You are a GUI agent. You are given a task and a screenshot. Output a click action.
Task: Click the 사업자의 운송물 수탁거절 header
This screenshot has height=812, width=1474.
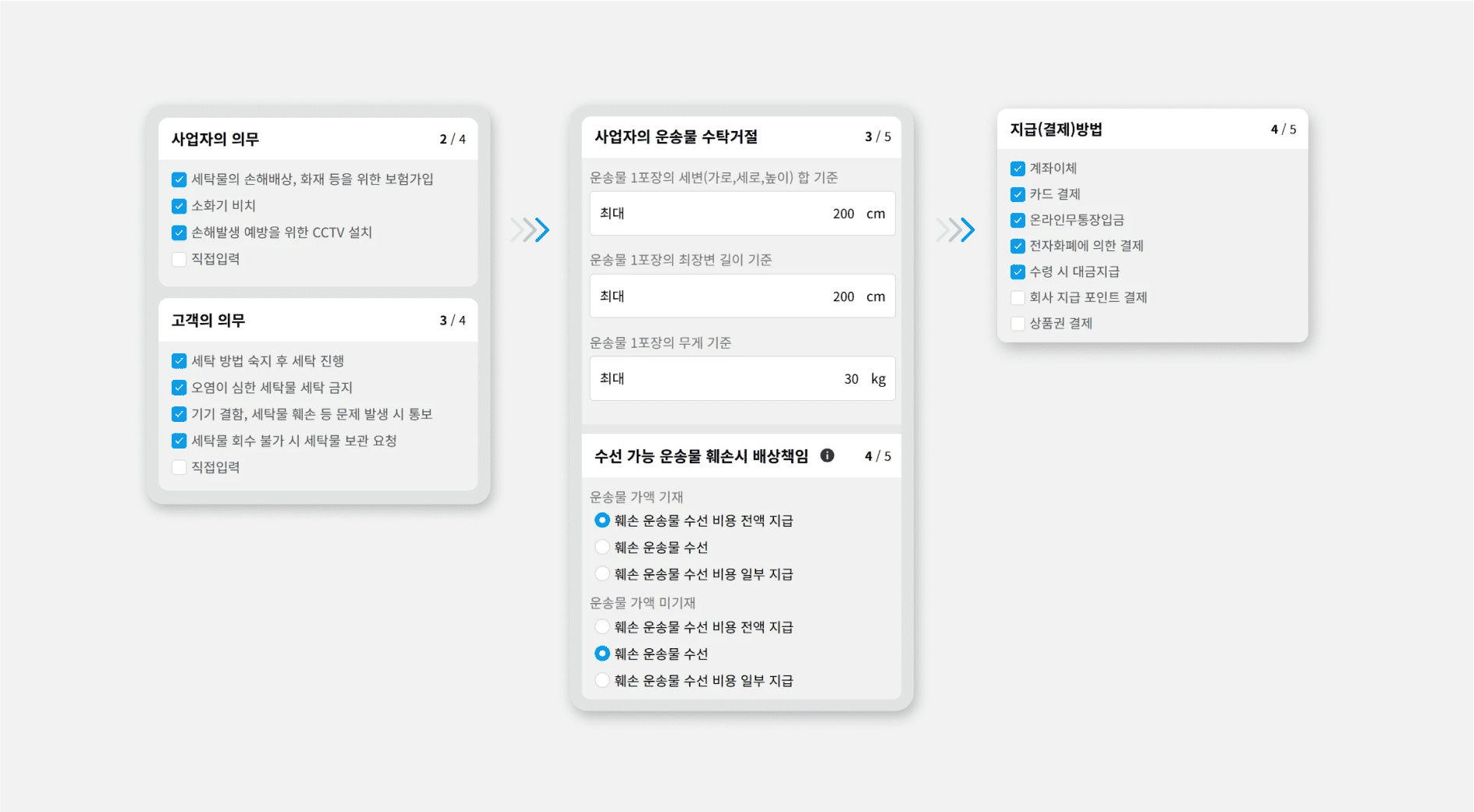tap(741, 137)
